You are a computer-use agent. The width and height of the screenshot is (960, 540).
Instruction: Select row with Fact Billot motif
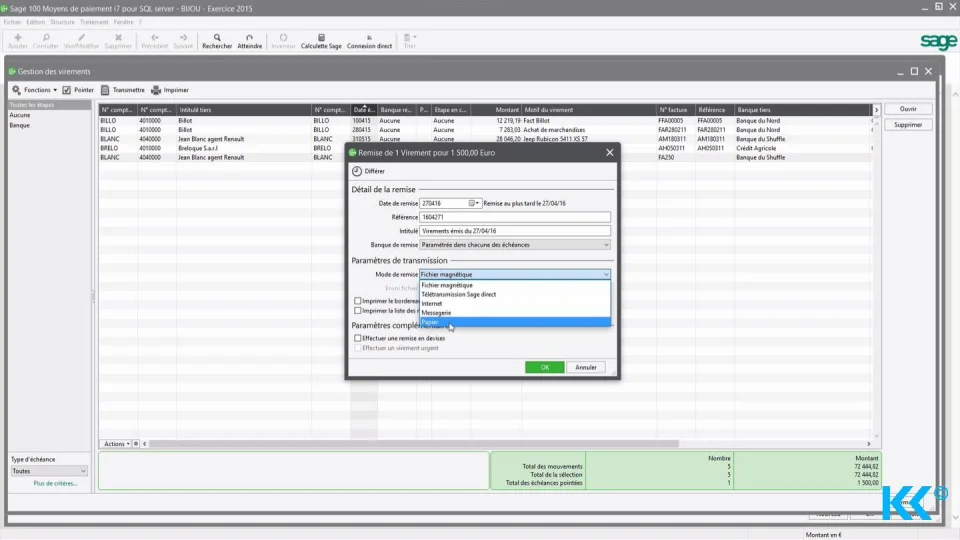[484, 121]
